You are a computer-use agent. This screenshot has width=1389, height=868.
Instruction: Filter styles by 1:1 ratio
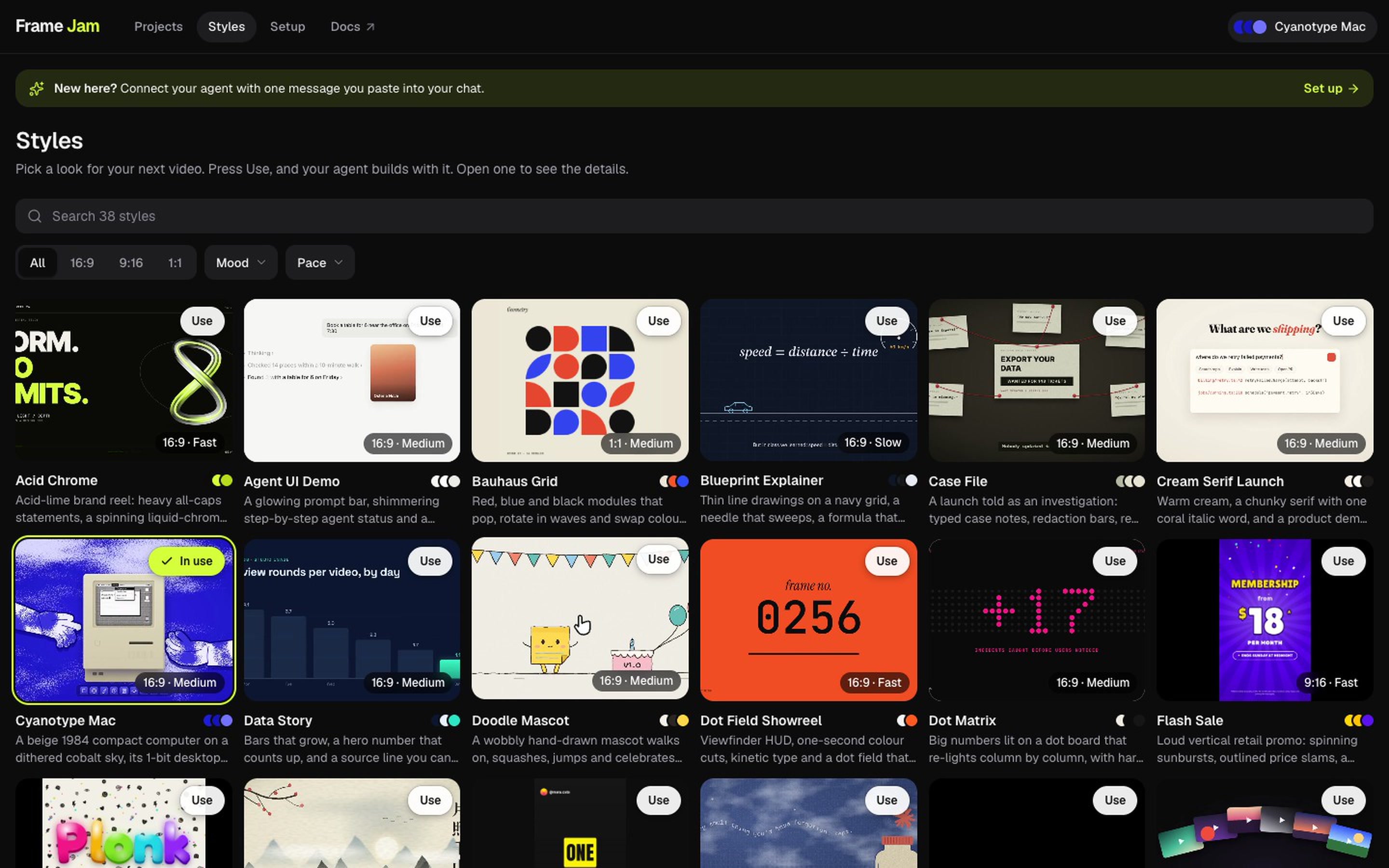pyautogui.click(x=175, y=263)
